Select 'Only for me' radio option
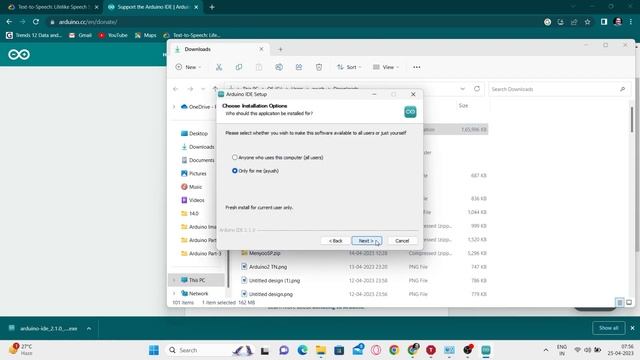This screenshot has width=640, height=360. click(x=256, y=171)
